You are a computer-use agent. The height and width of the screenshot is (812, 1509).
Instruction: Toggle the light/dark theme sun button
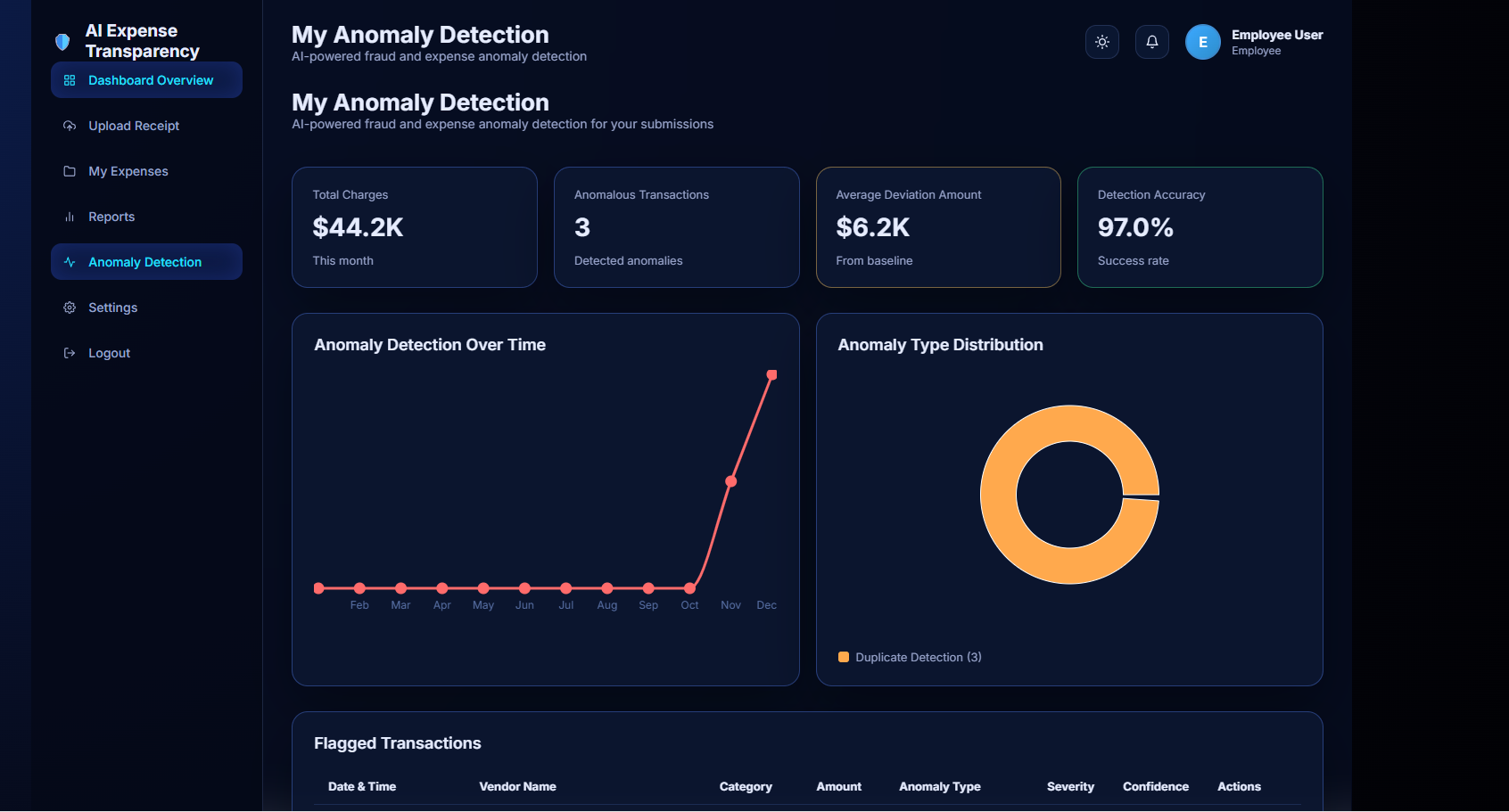[1102, 42]
